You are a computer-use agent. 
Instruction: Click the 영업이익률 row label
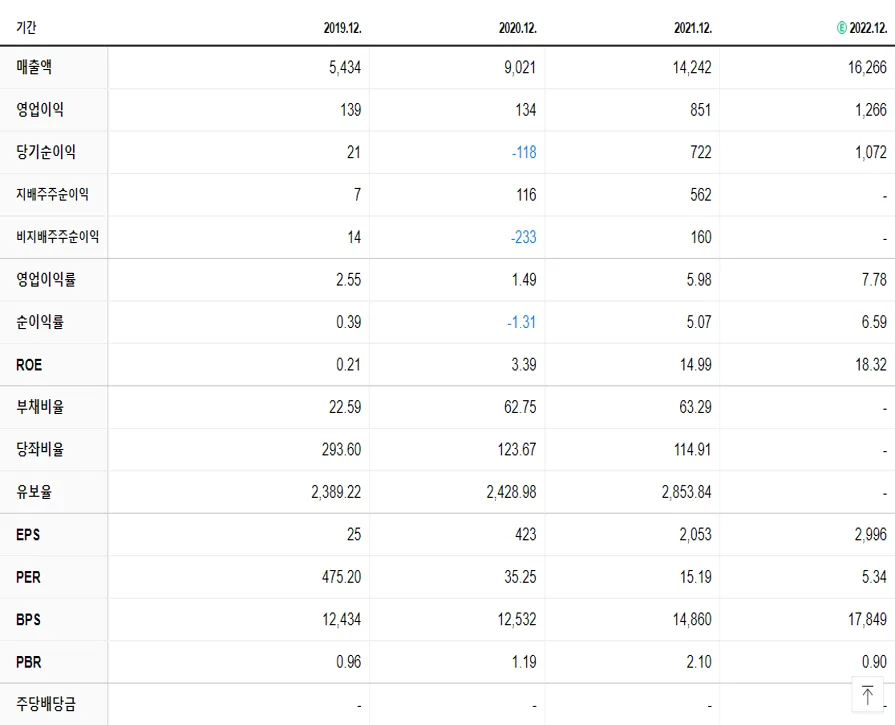pyautogui.click(x=46, y=280)
